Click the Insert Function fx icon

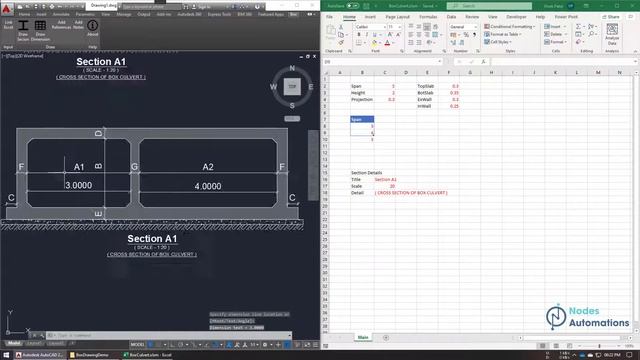[x=483, y=62]
